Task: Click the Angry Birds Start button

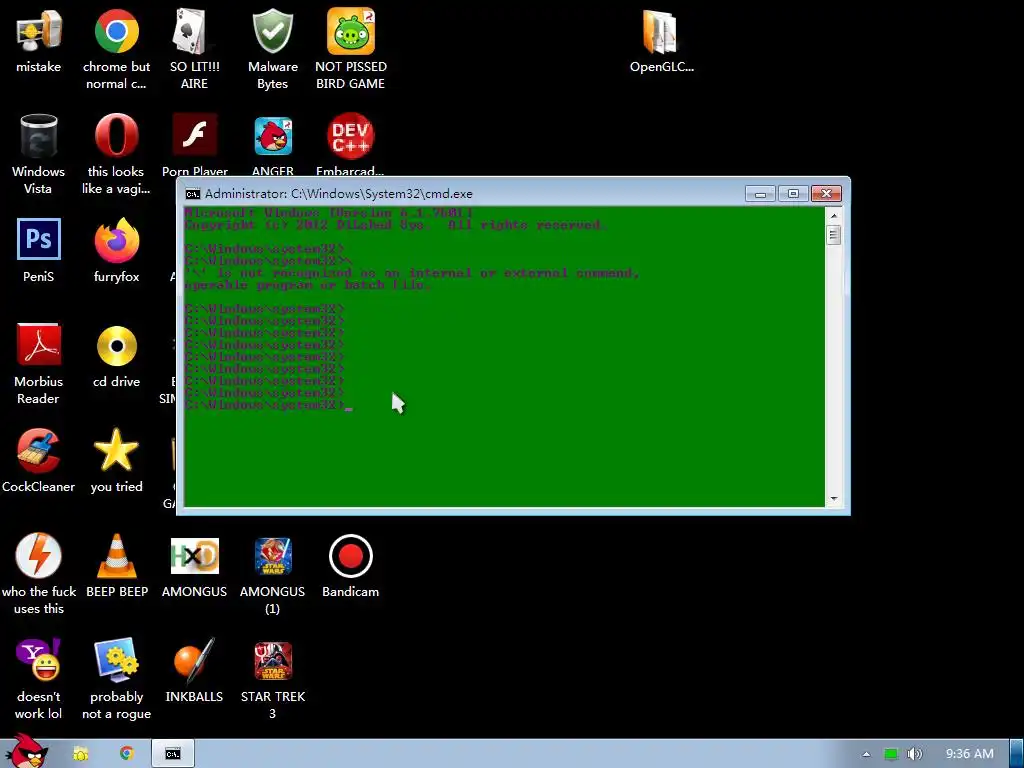Action: click(26, 751)
